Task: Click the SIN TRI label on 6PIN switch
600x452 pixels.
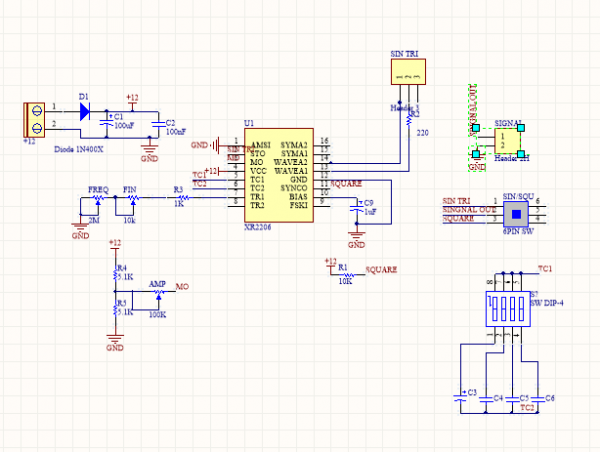Action: 456,201
